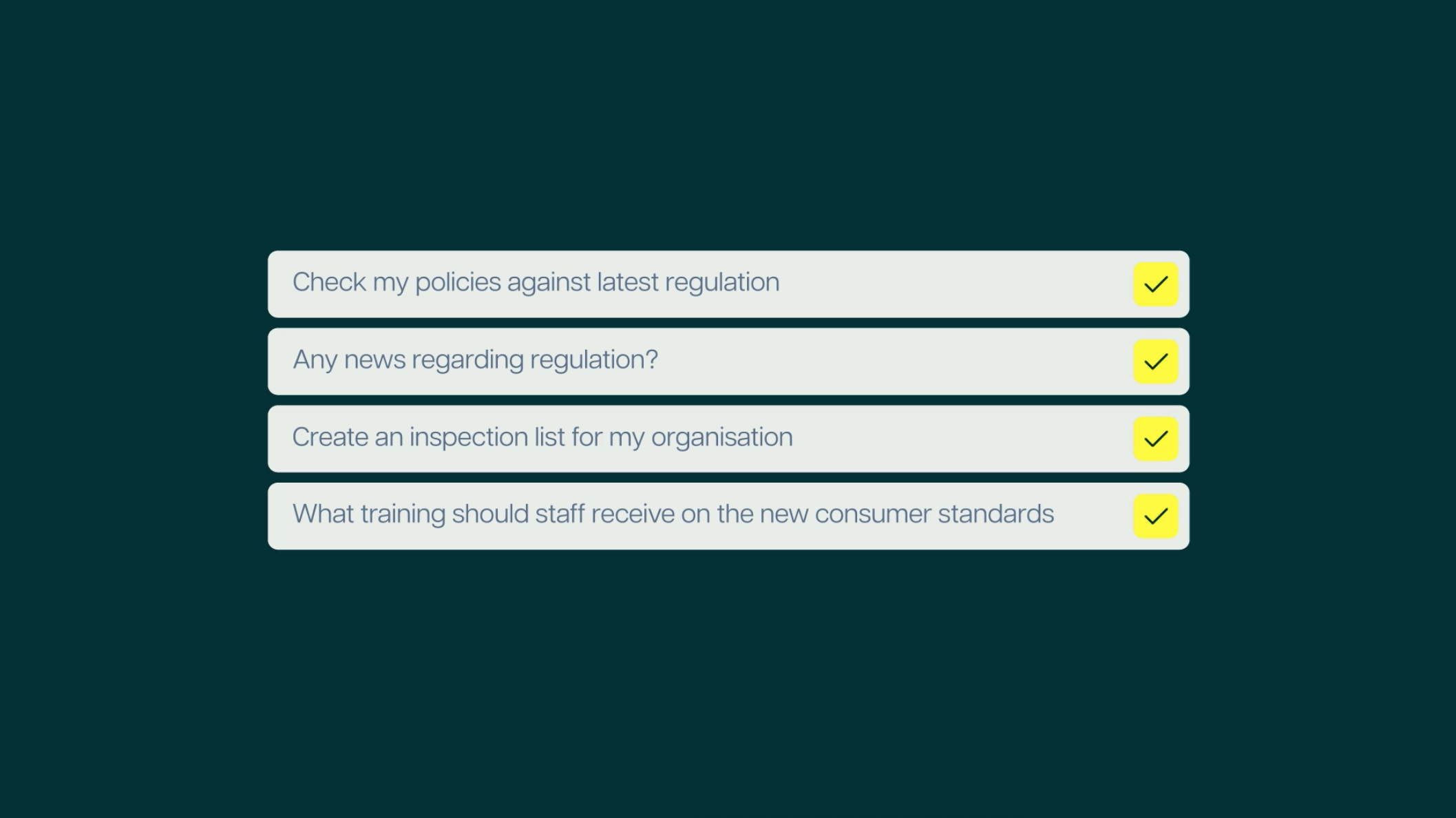Click 'Create an inspection list for my organisation' text
The height and width of the screenshot is (818, 1456).
pyautogui.click(x=542, y=437)
